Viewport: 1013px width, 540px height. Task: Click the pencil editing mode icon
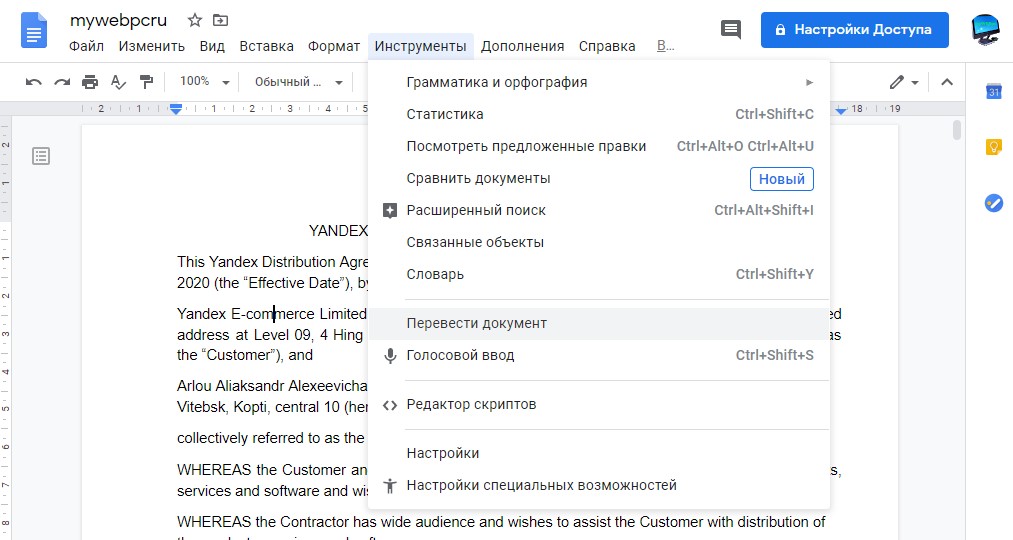click(896, 82)
